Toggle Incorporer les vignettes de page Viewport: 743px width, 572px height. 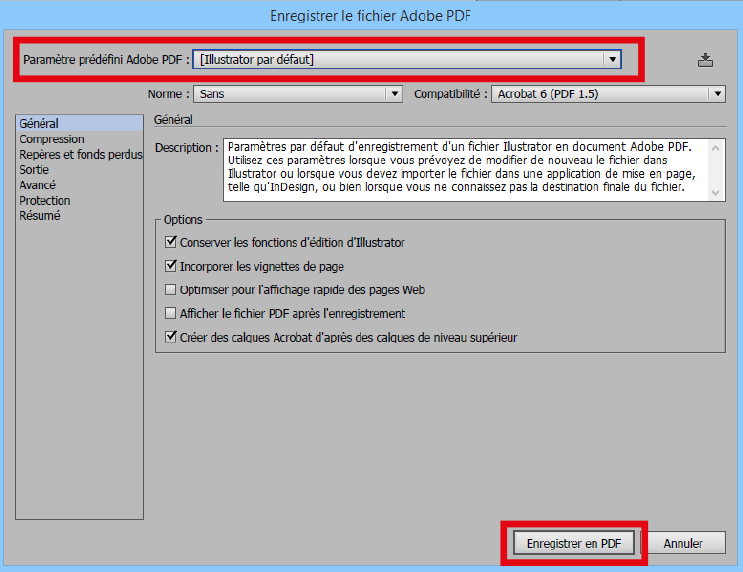(171, 266)
